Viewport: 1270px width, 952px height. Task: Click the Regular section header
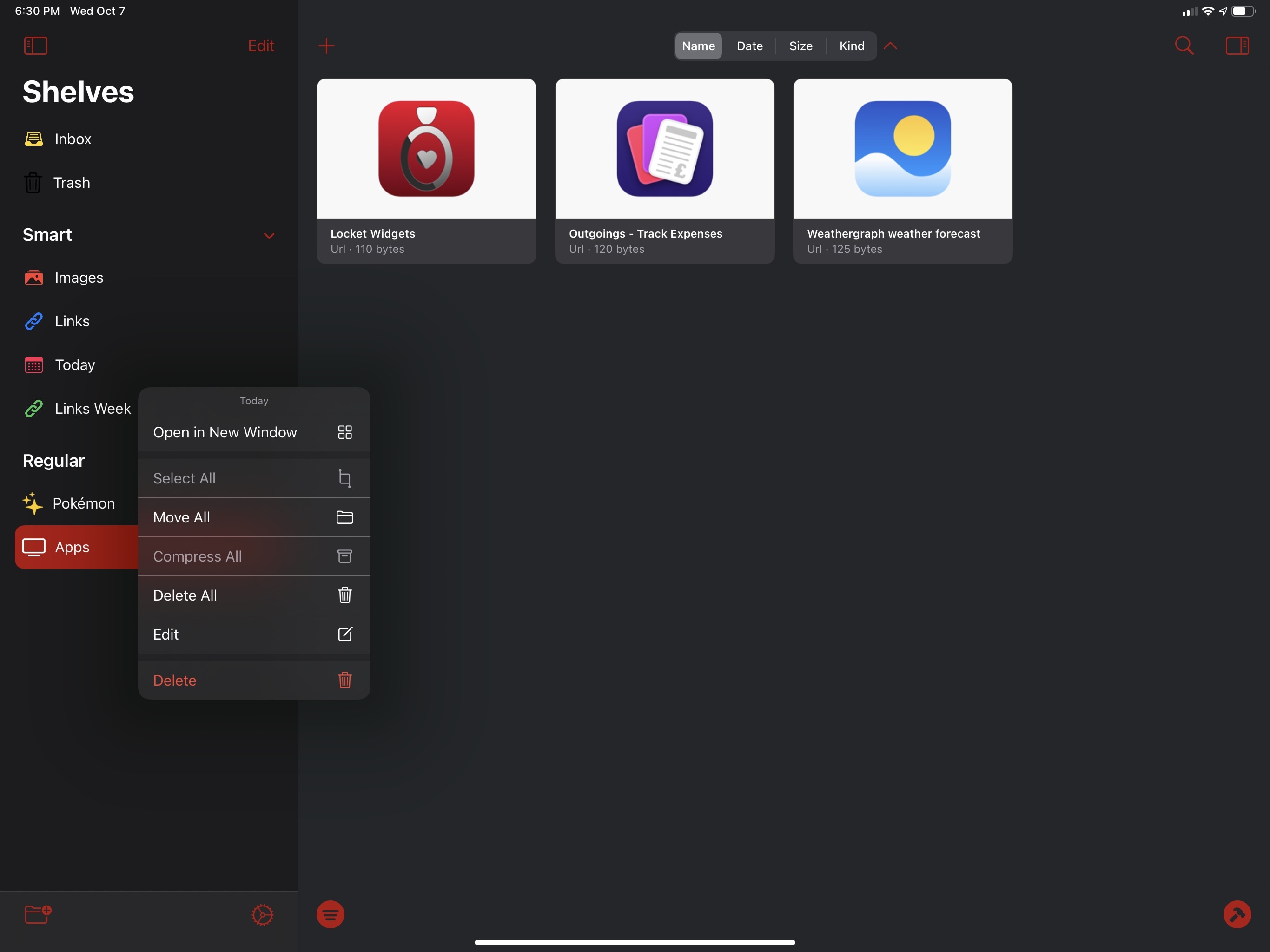tap(53, 461)
